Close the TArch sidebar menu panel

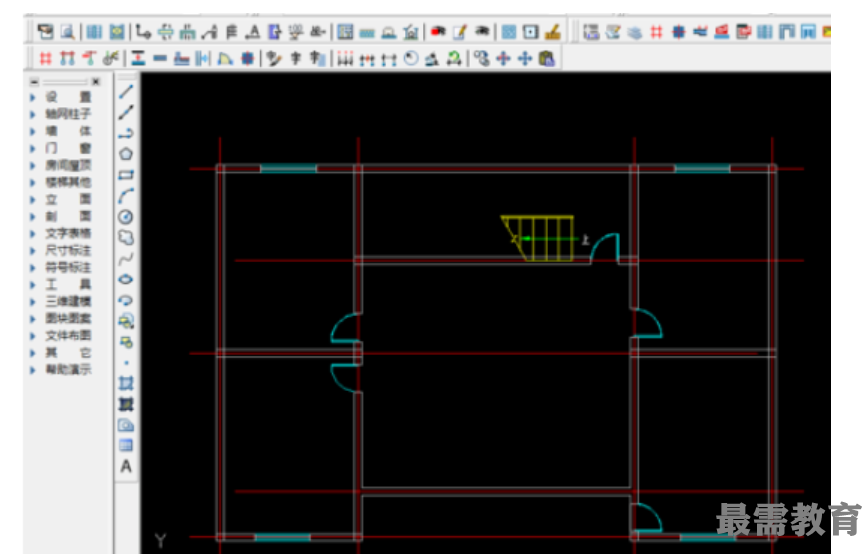96,82
